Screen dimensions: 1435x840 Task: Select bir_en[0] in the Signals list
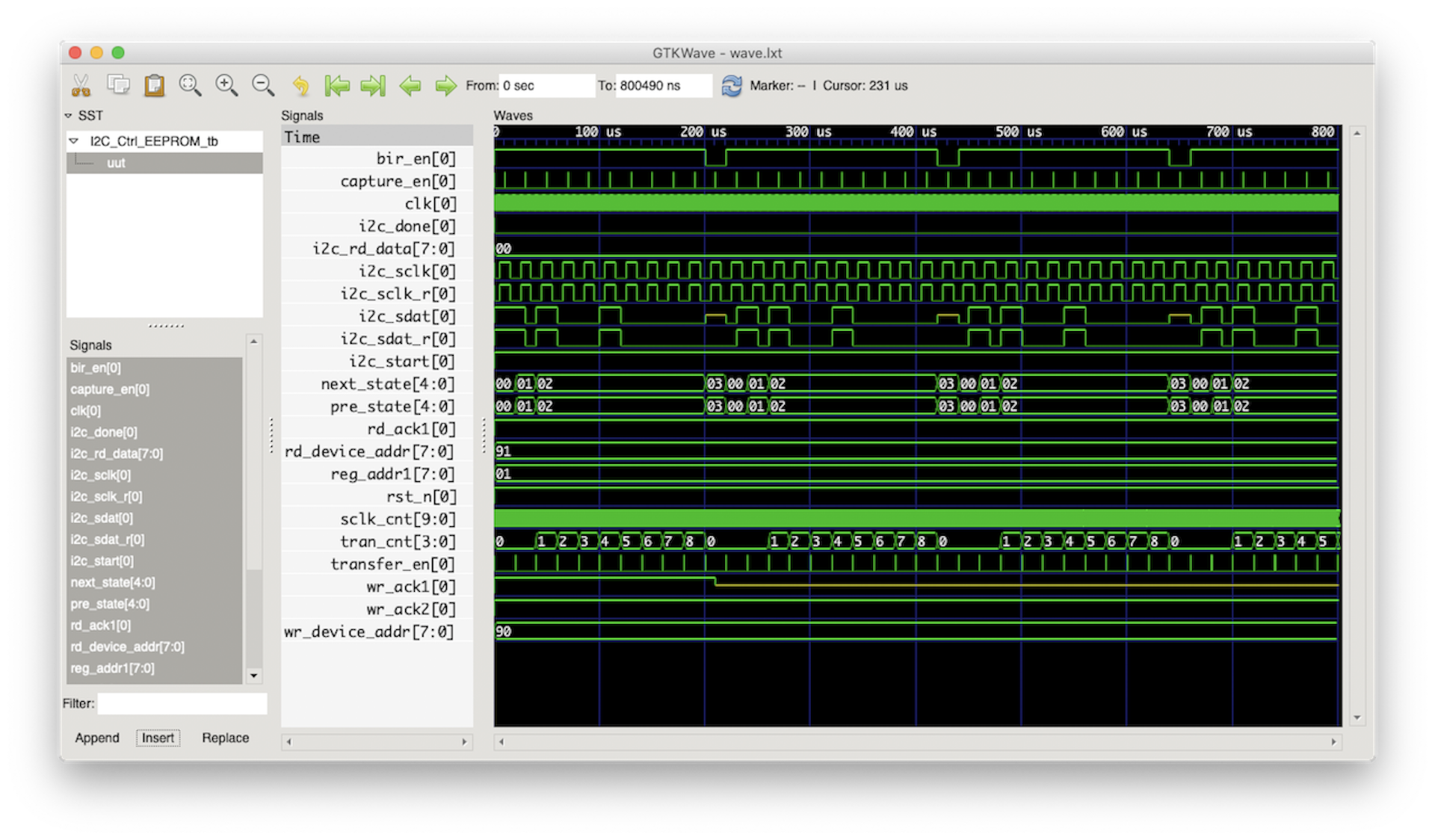pos(94,368)
